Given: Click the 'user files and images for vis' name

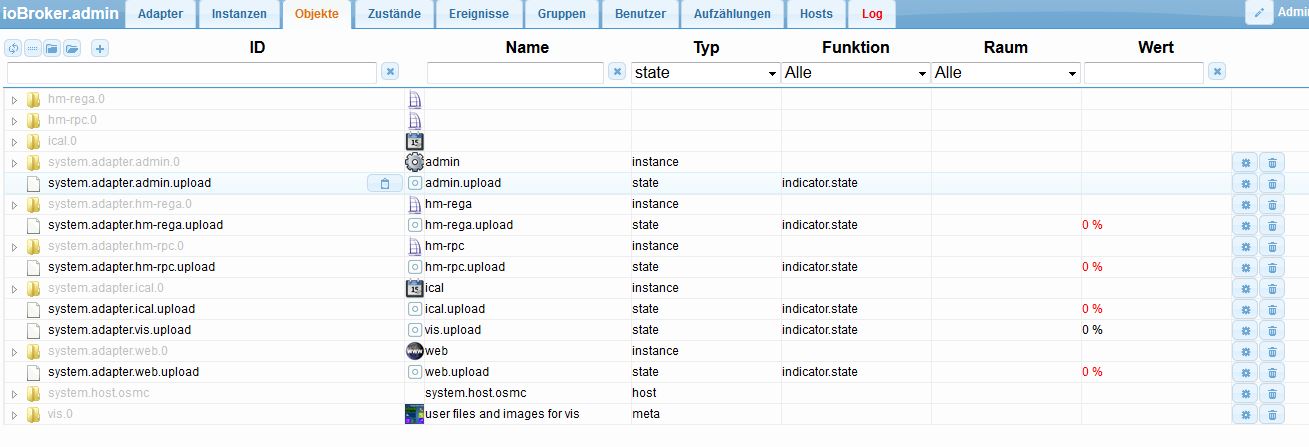Looking at the screenshot, I should click(x=502, y=414).
